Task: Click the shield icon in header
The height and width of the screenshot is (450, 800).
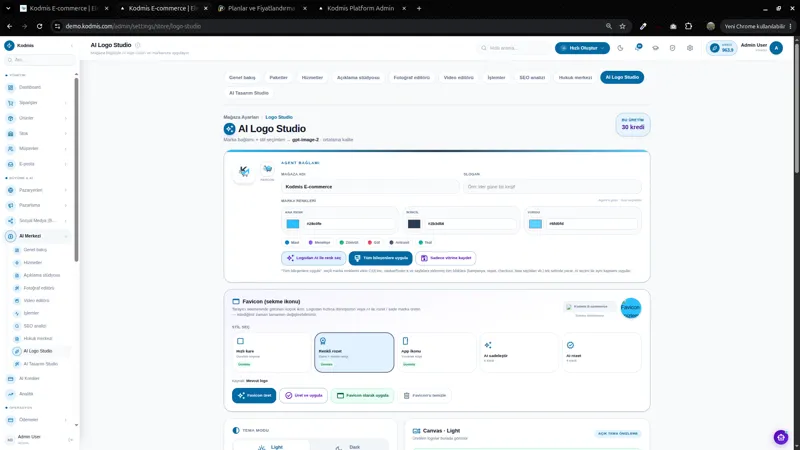Action: click(672, 48)
